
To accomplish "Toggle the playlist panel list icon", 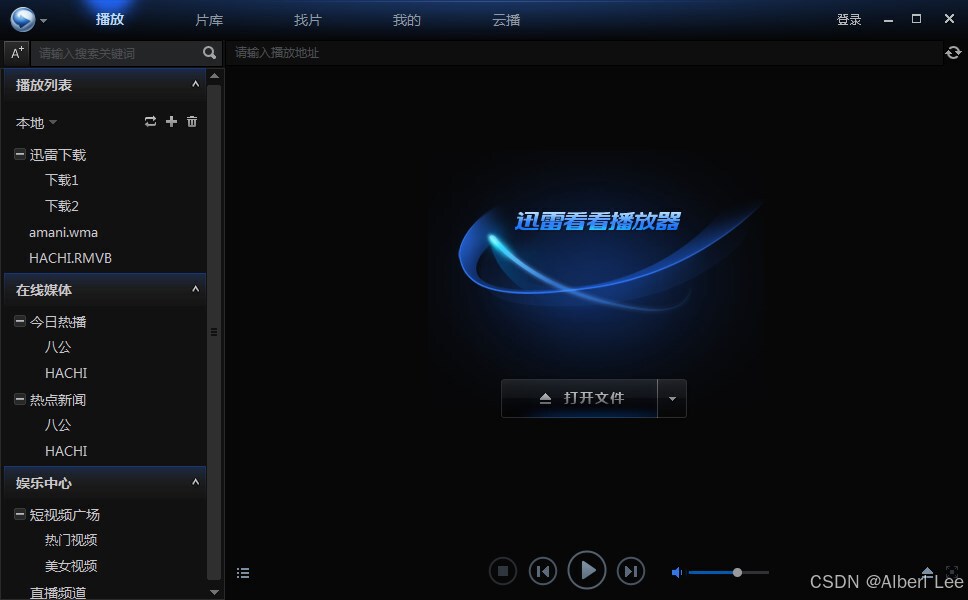I will point(243,573).
